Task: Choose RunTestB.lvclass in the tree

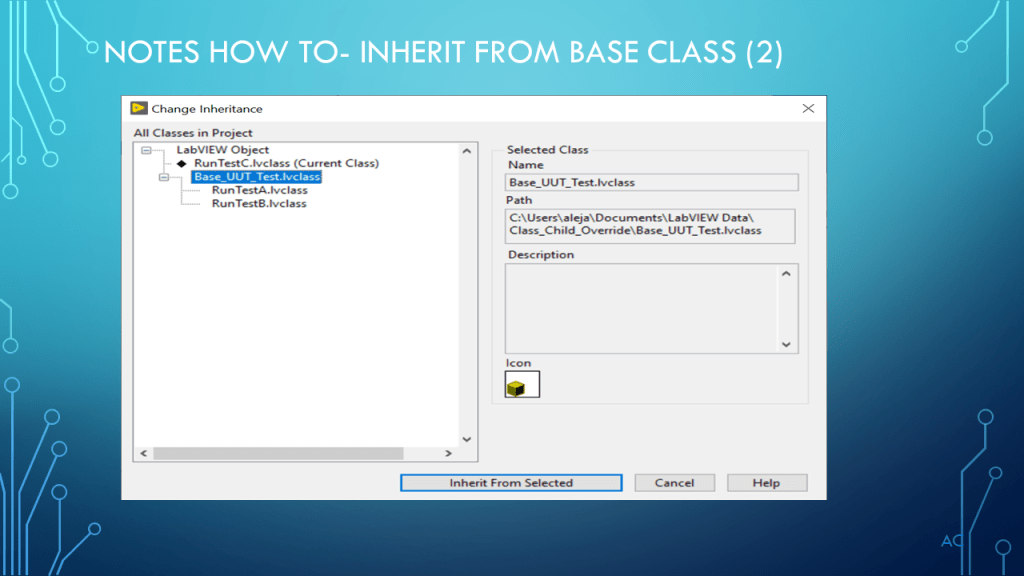Action: (259, 203)
